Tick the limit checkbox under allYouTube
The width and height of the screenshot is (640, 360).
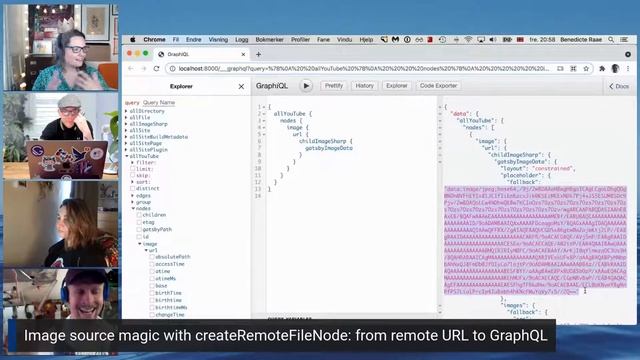133,169
